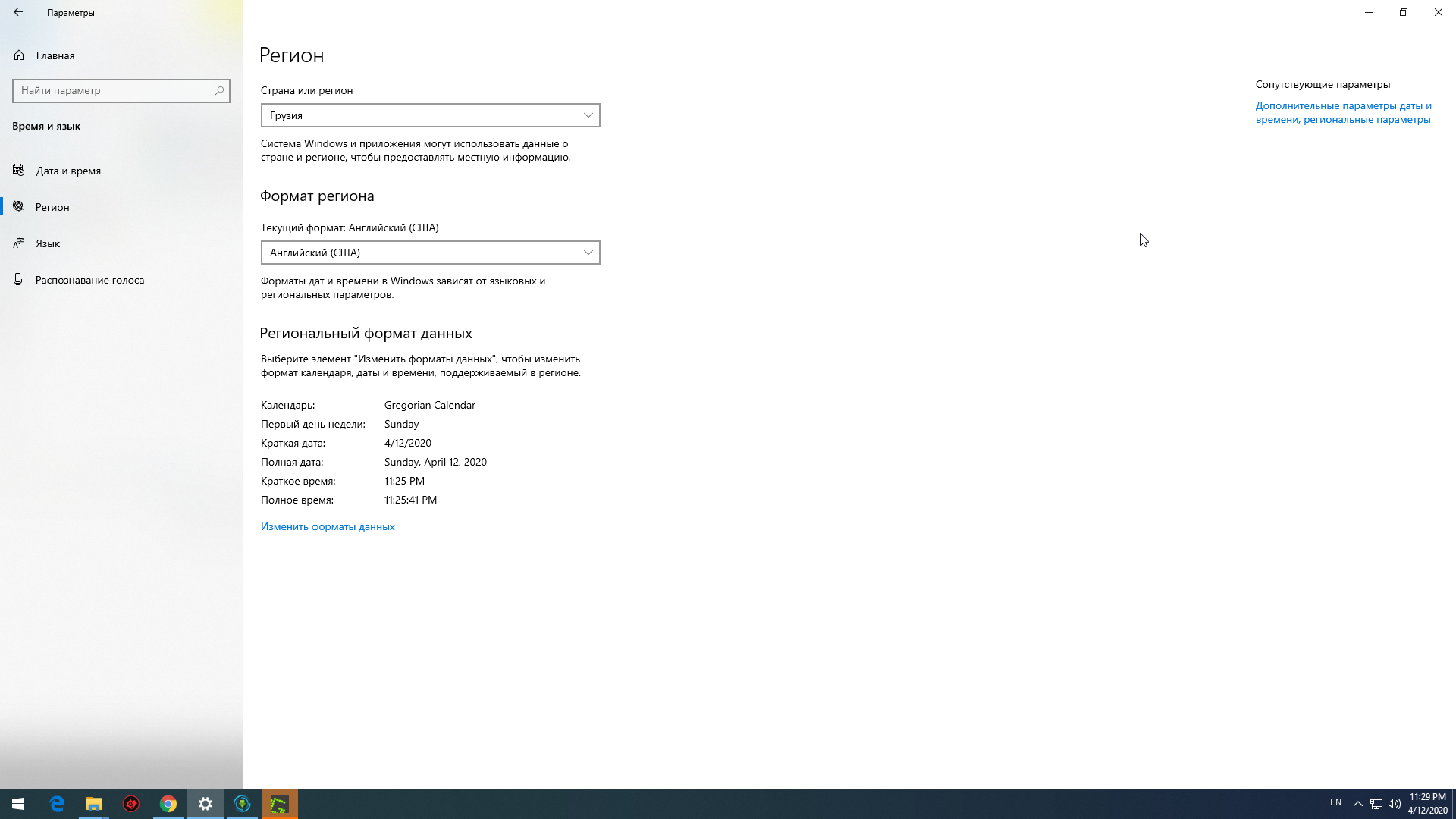Switch the EN input language indicator
Image resolution: width=1456 pixels, height=819 pixels.
(x=1335, y=802)
